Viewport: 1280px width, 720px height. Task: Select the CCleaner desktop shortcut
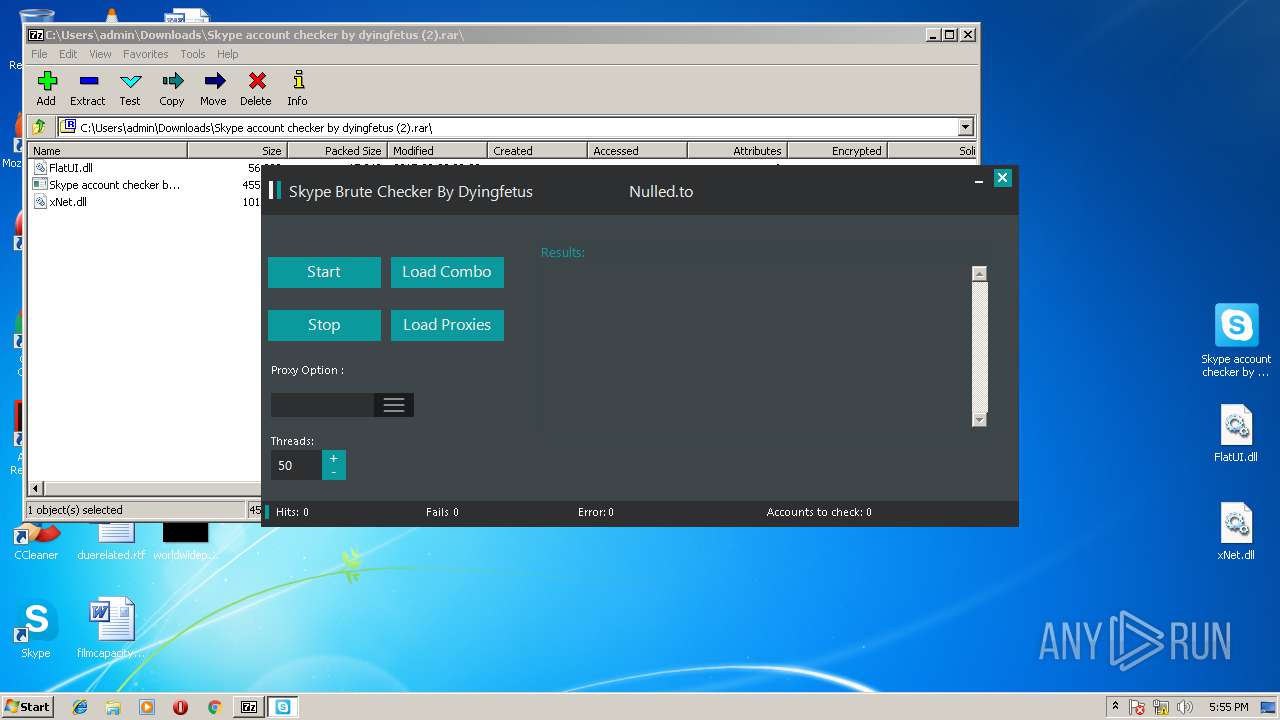click(x=36, y=543)
